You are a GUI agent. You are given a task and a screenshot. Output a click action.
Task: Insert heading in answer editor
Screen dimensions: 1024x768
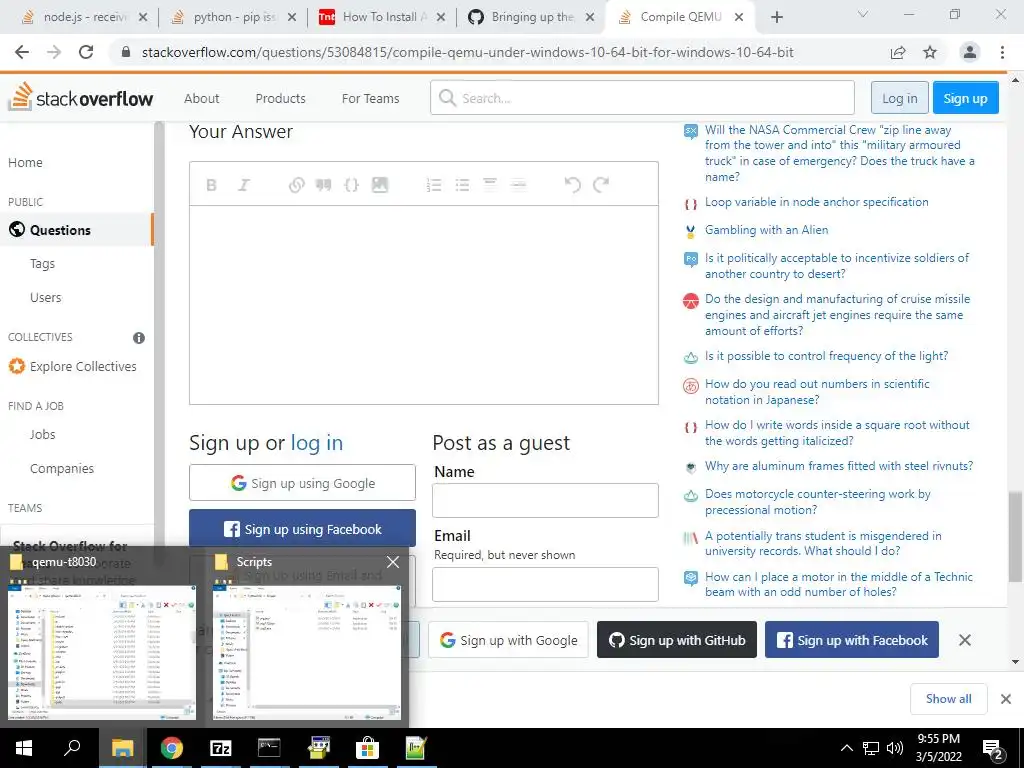[x=490, y=185]
